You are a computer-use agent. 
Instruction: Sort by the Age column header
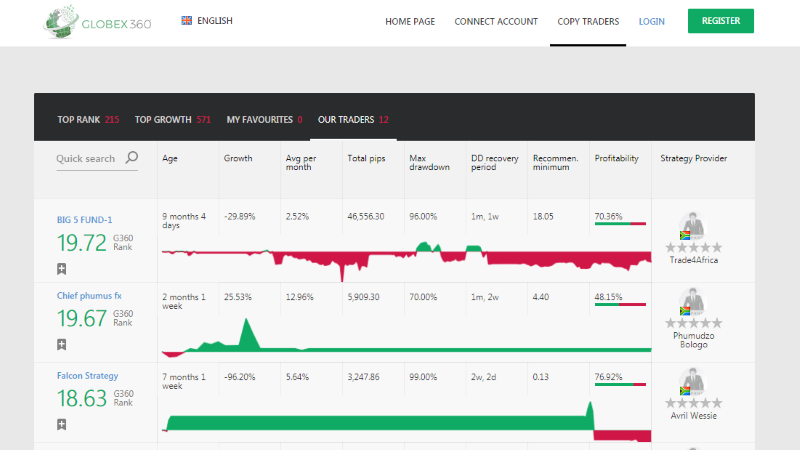[170, 158]
